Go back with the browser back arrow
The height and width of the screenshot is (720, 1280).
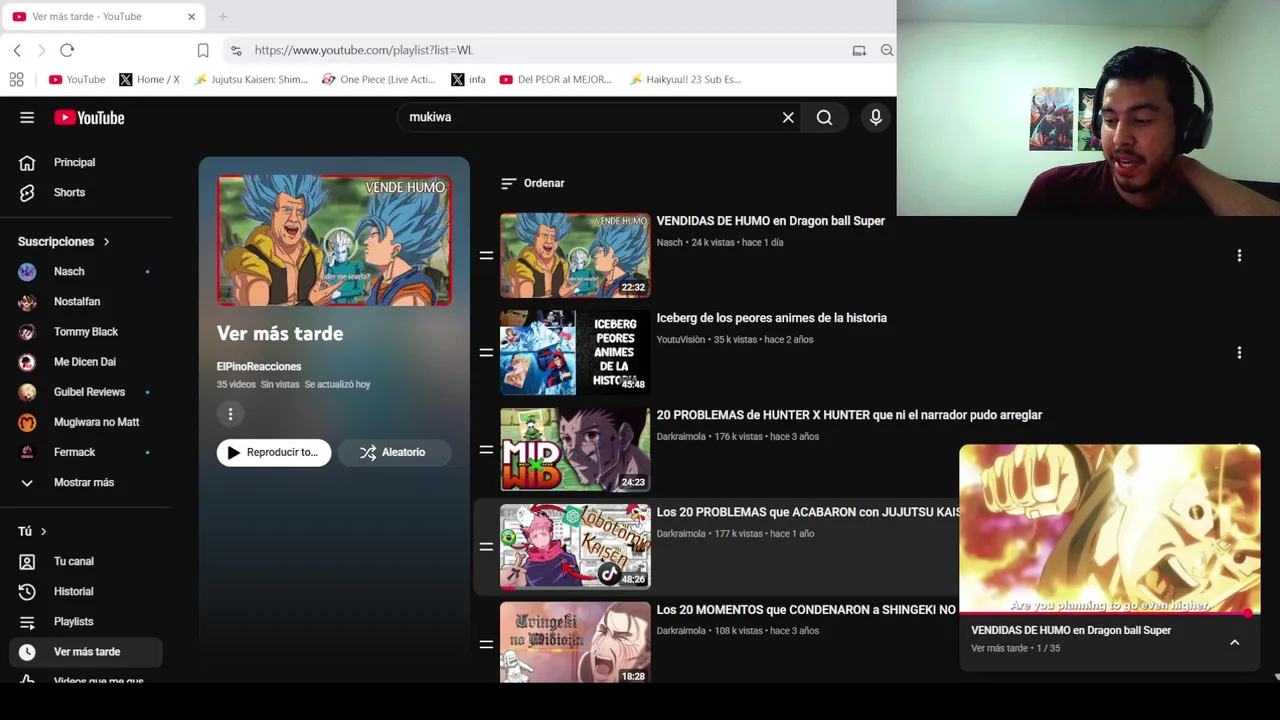17,50
